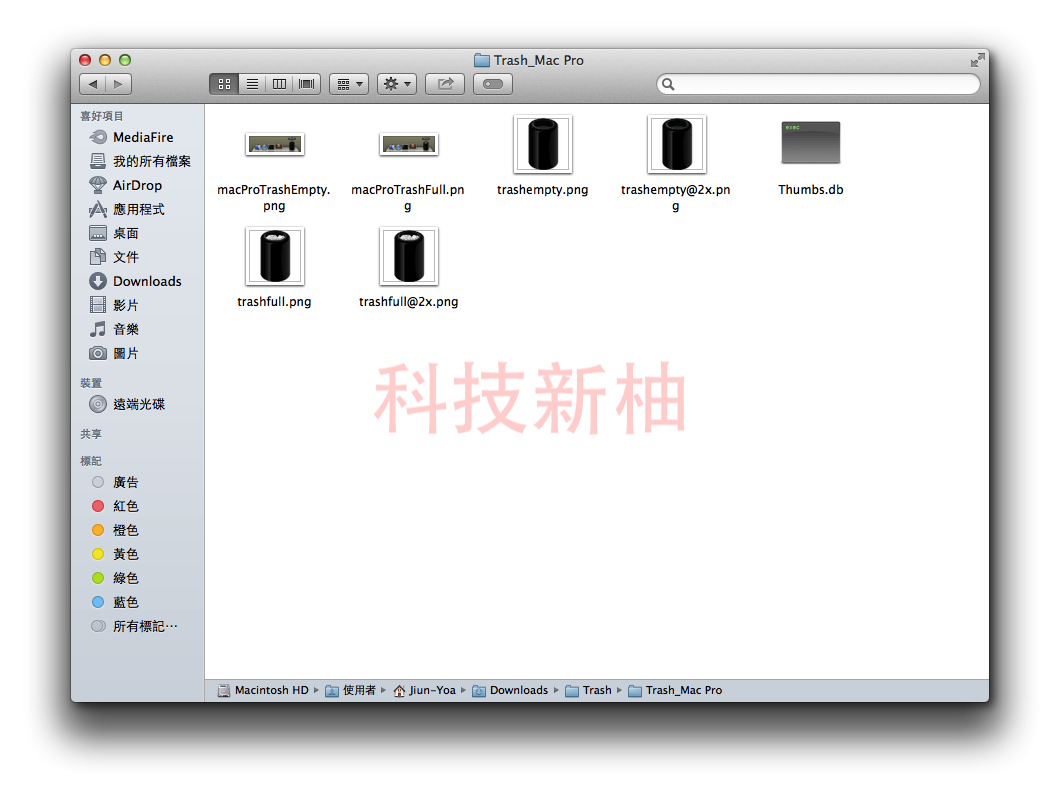Go back with the left arrow button
The width and height of the screenshot is (1060, 795).
(x=93, y=84)
